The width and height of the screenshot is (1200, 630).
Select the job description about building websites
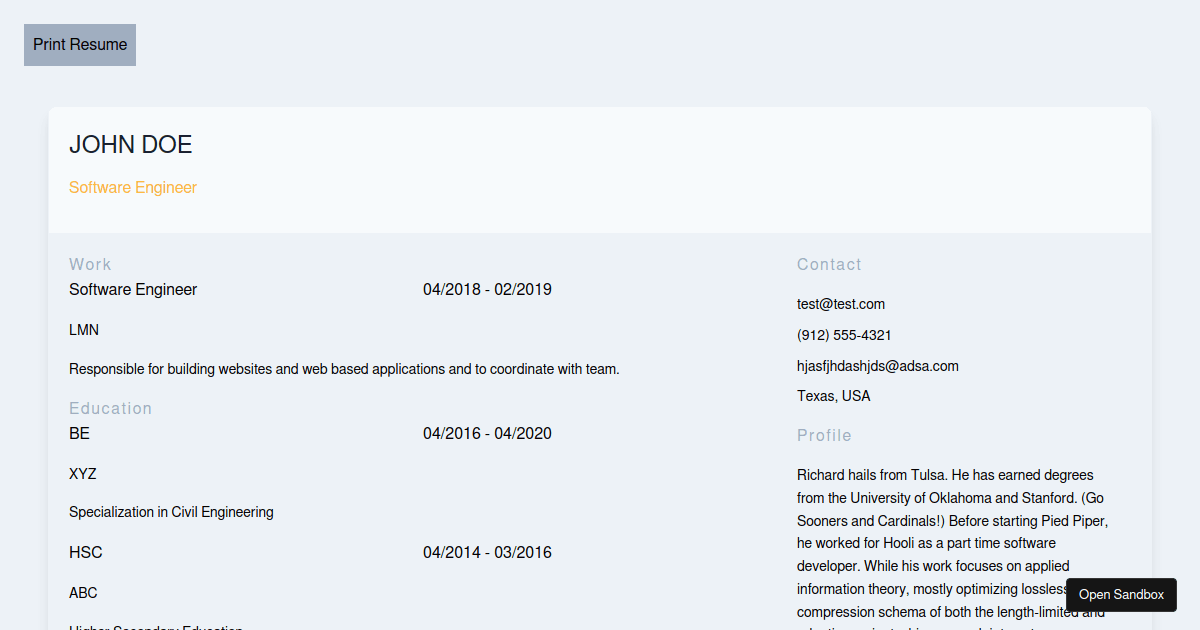click(x=344, y=369)
